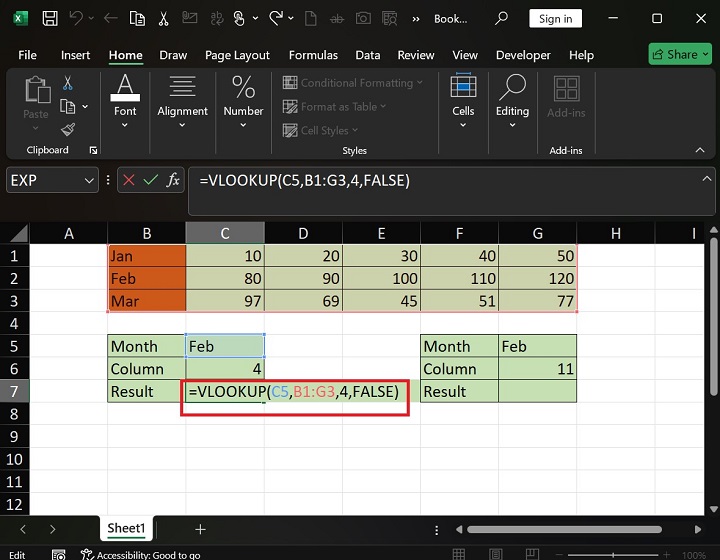Open the Review tab

tap(416, 55)
